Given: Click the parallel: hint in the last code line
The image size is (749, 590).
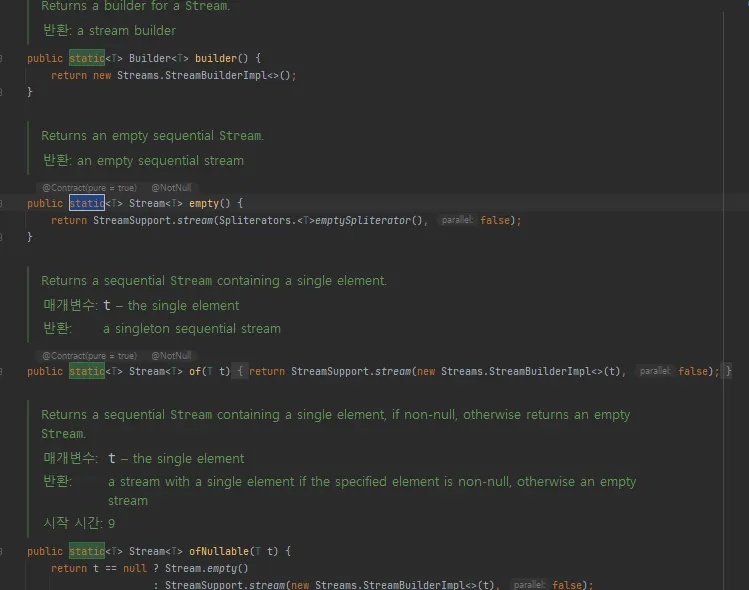Looking at the screenshot, I should pos(529,585).
